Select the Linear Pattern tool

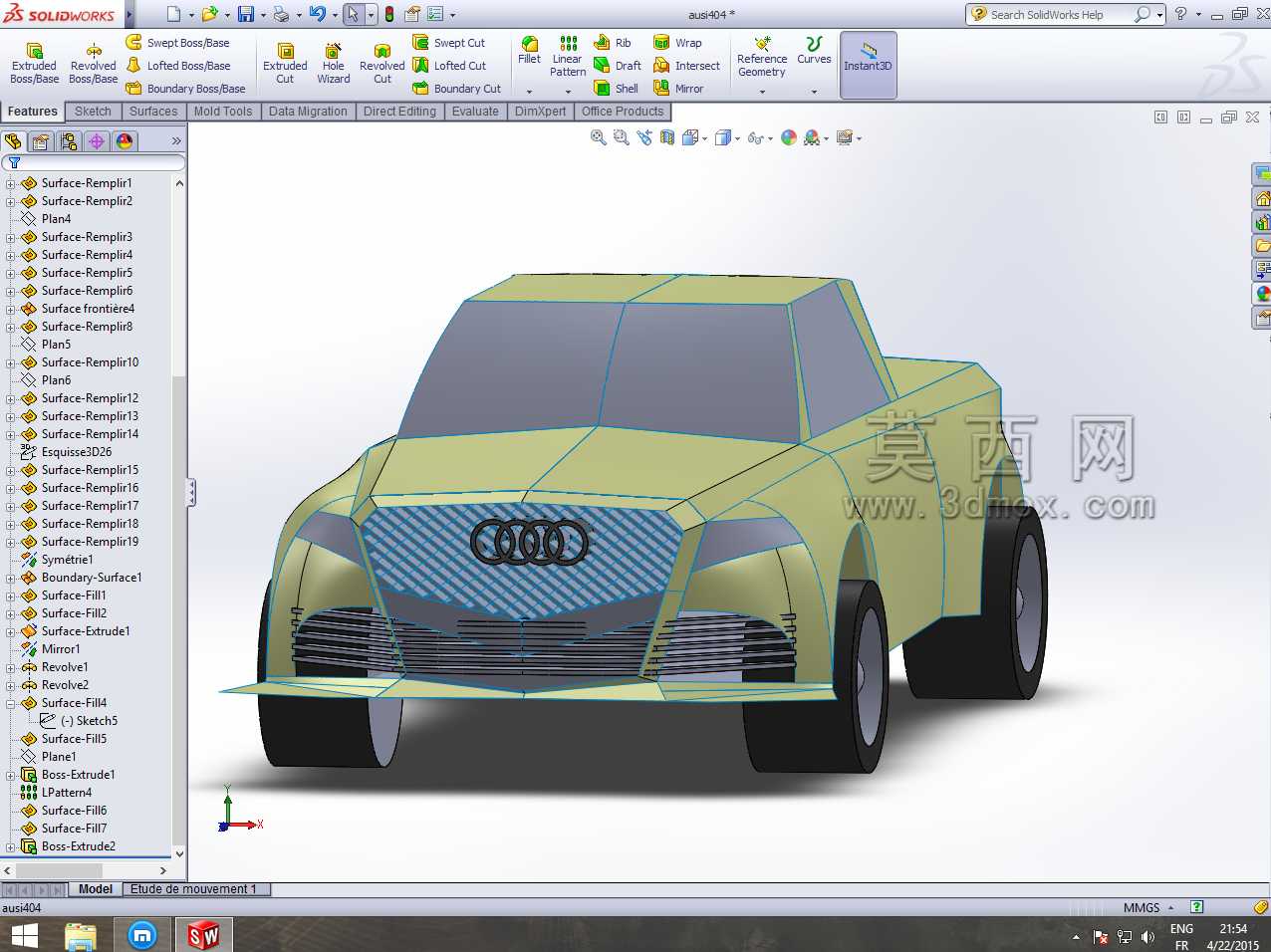click(568, 57)
